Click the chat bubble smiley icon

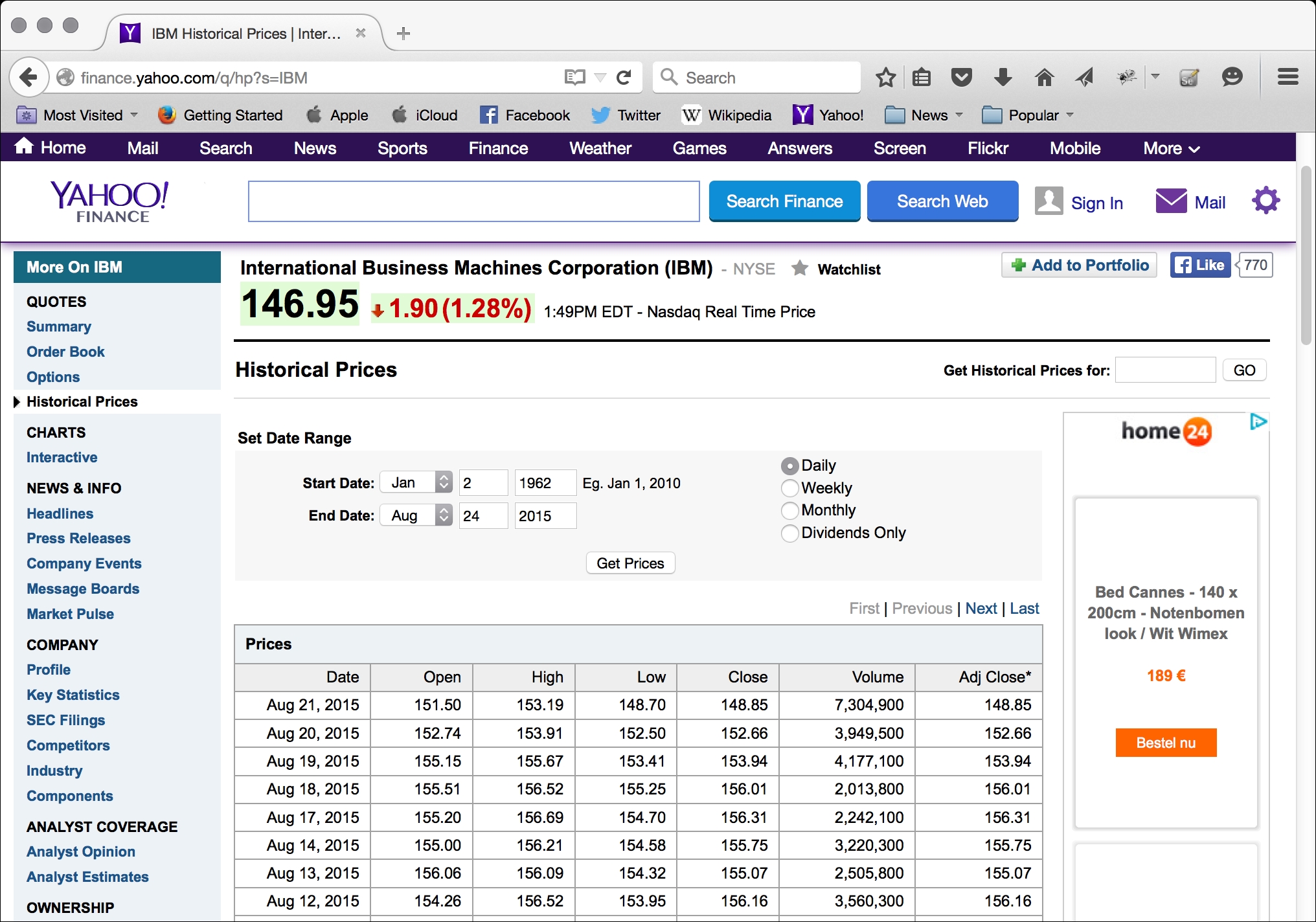[1232, 77]
